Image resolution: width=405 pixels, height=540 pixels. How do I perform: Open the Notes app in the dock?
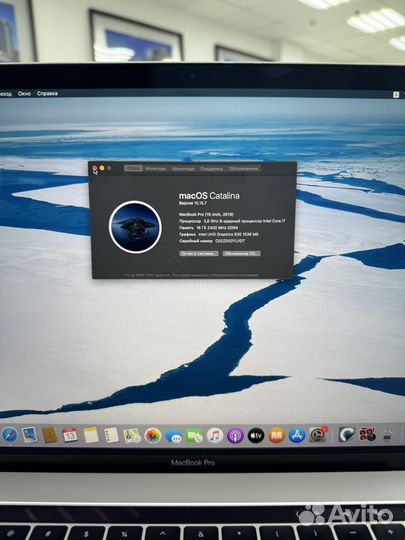pos(91,435)
